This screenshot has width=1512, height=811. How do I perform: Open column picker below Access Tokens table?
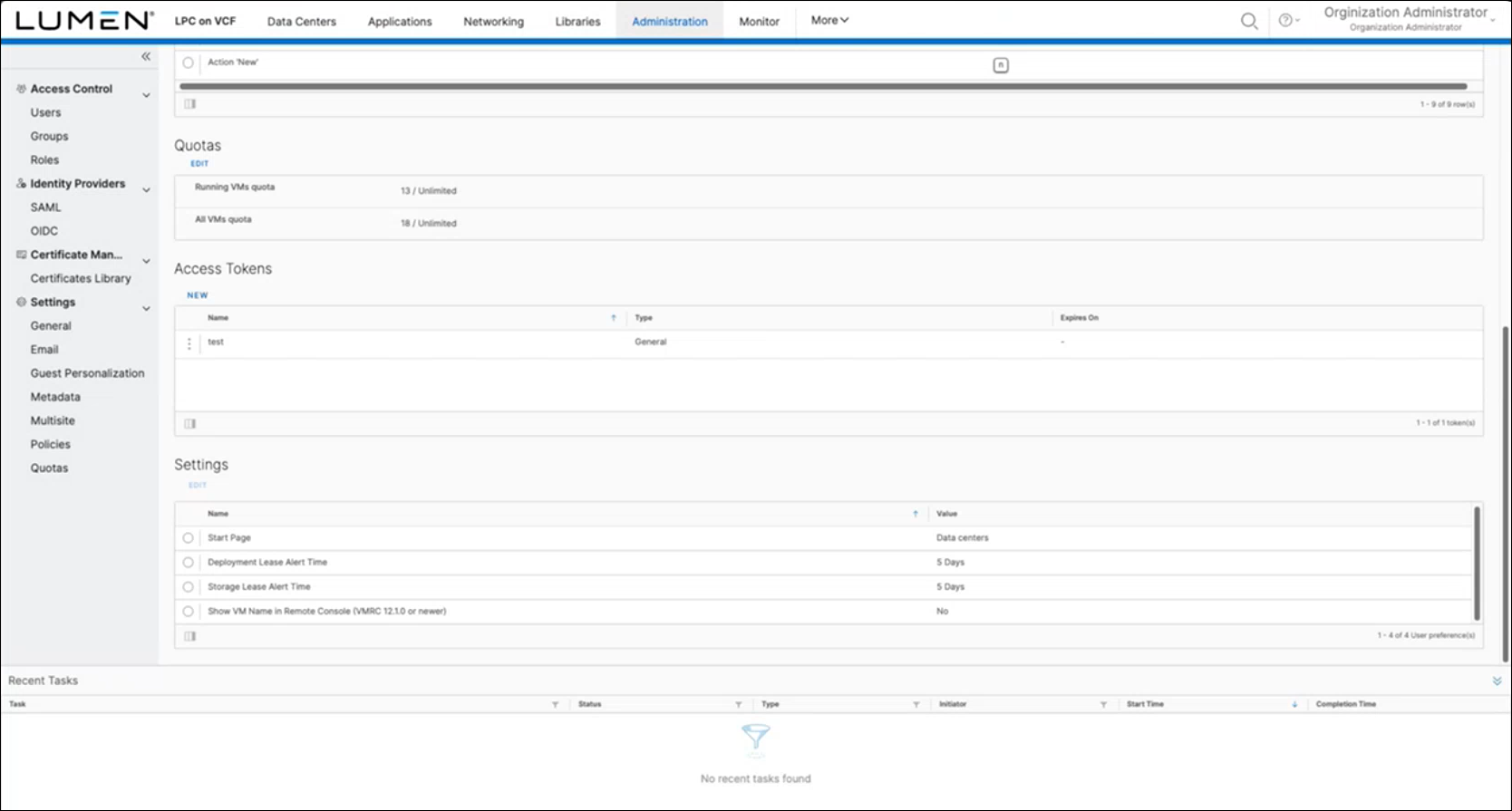click(x=190, y=423)
